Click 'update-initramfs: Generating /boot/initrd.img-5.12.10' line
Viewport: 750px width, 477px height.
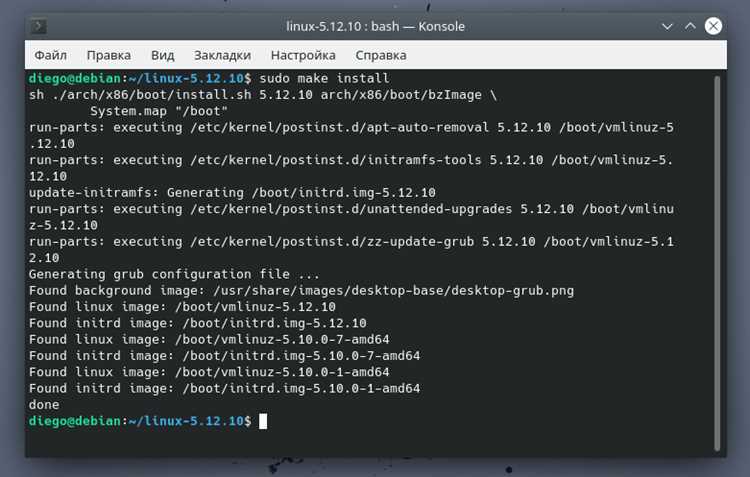[x=232, y=192]
